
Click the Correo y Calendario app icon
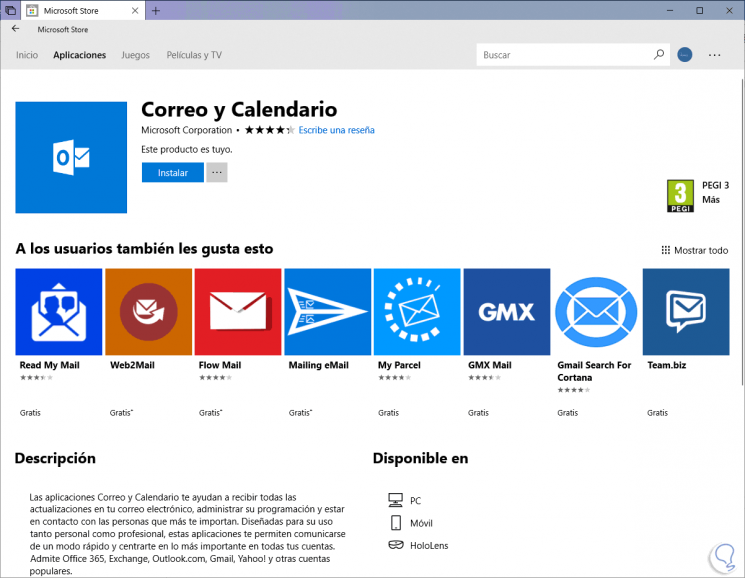point(71,157)
